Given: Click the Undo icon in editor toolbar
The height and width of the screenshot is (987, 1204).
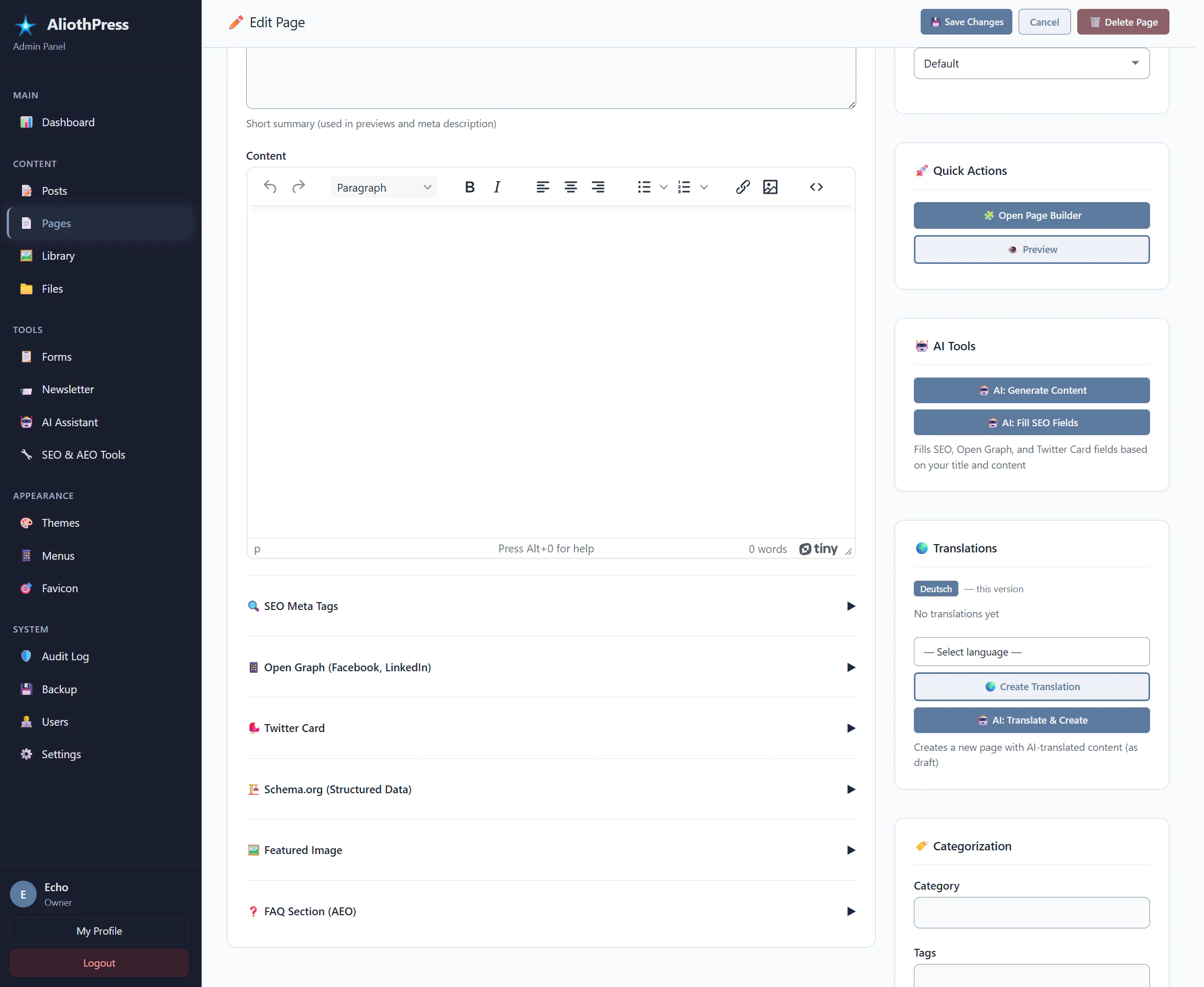Looking at the screenshot, I should [x=270, y=187].
